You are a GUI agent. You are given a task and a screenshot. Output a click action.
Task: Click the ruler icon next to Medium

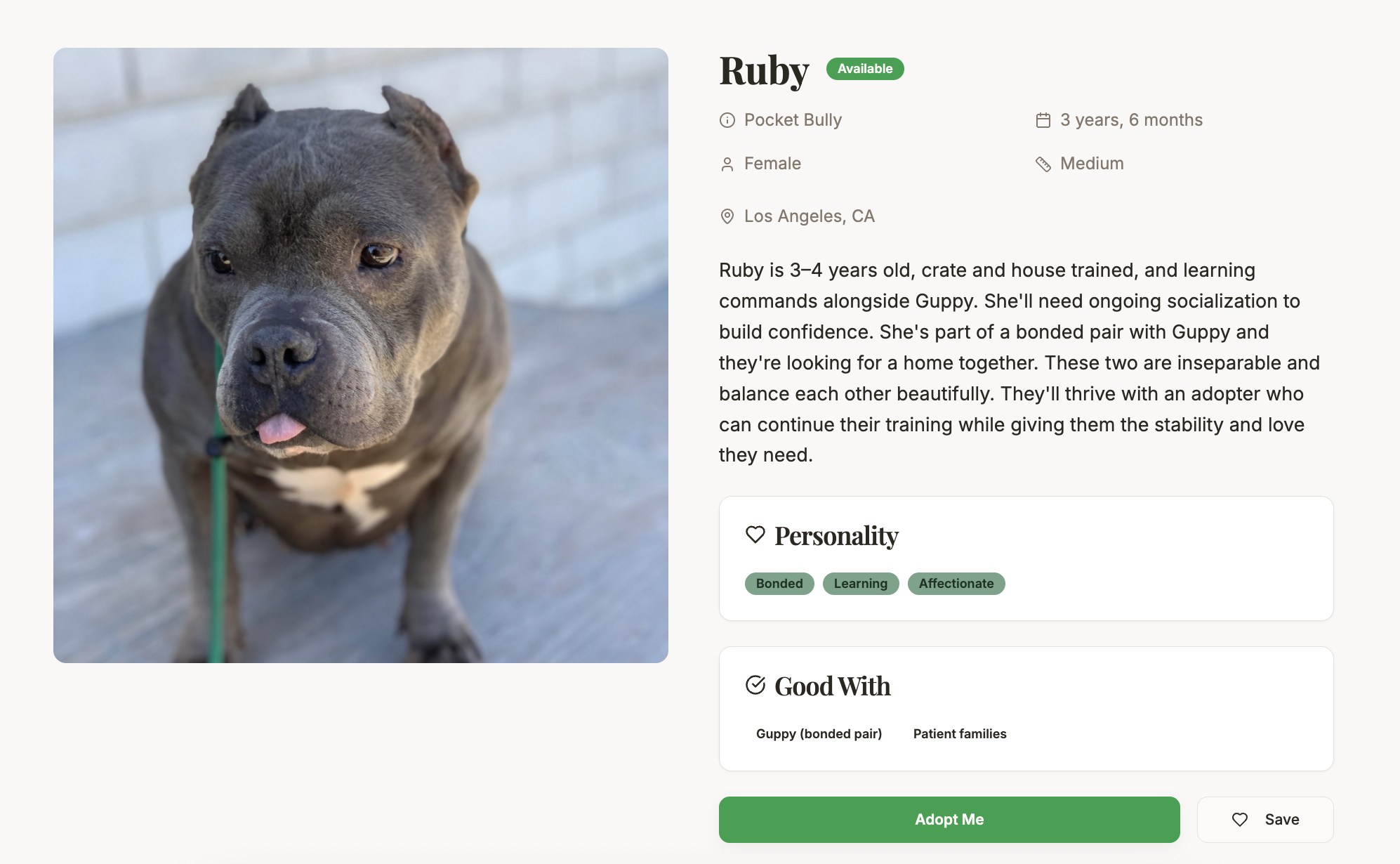click(1043, 164)
